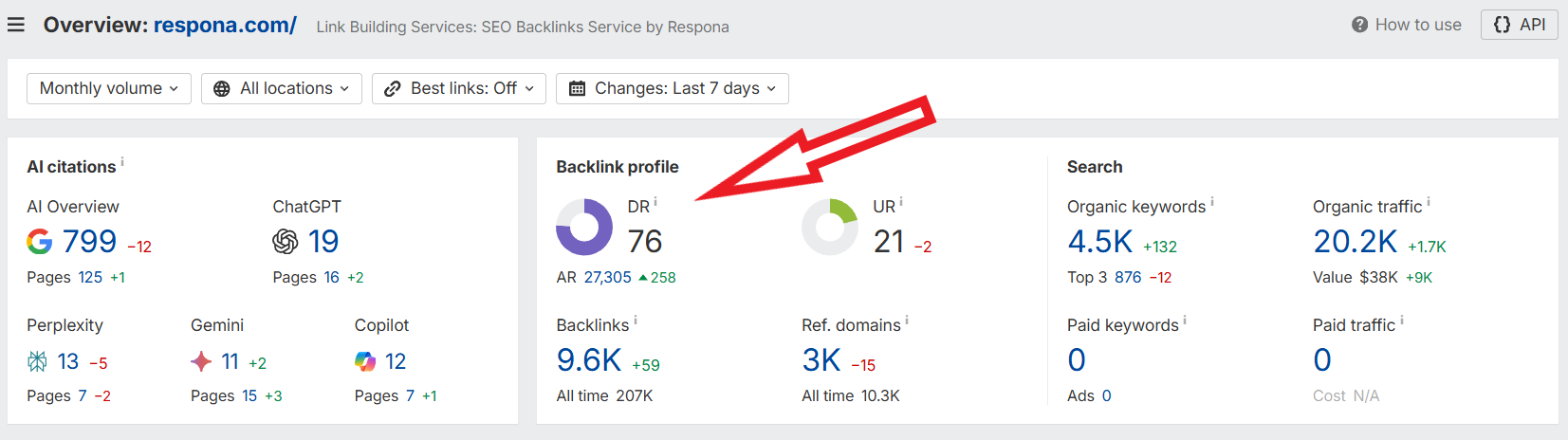The height and width of the screenshot is (440, 1568).
Task: Click the DR donut chart
Action: [584, 228]
